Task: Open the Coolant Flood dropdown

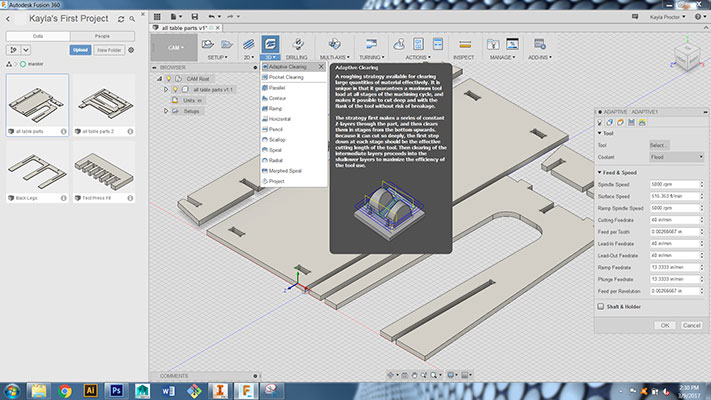Action: coord(676,157)
